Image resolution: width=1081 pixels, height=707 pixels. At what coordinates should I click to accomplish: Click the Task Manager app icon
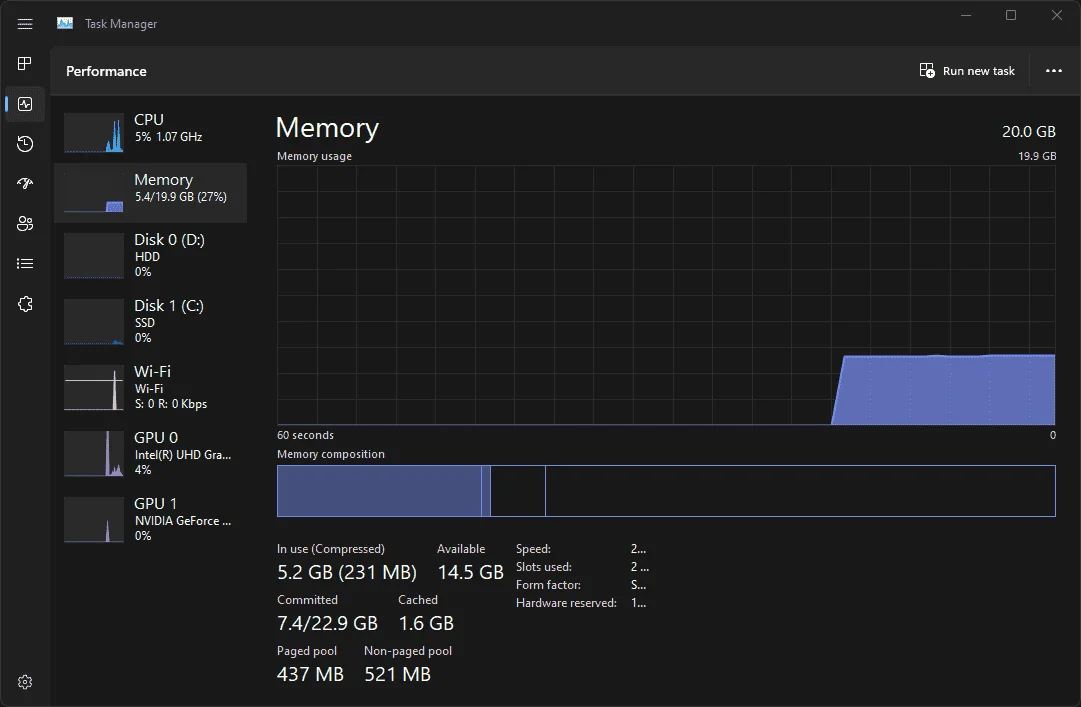[x=65, y=23]
